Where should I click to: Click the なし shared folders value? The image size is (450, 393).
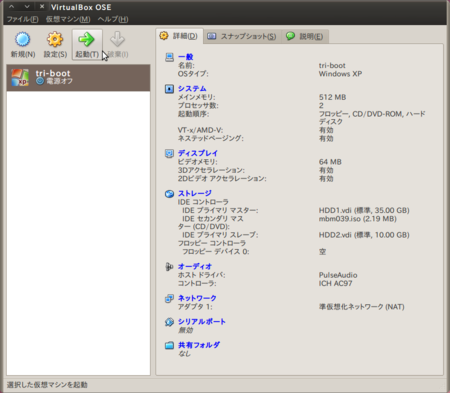(x=184, y=354)
